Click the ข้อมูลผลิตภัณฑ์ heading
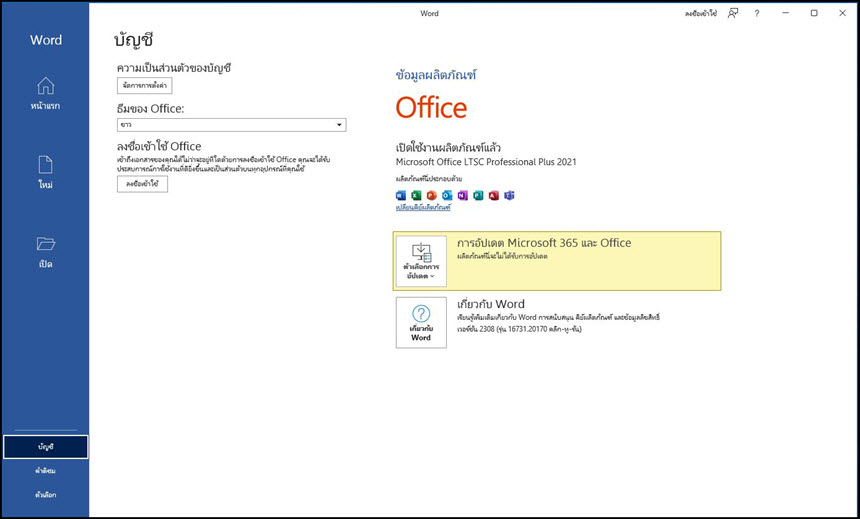 click(436, 75)
